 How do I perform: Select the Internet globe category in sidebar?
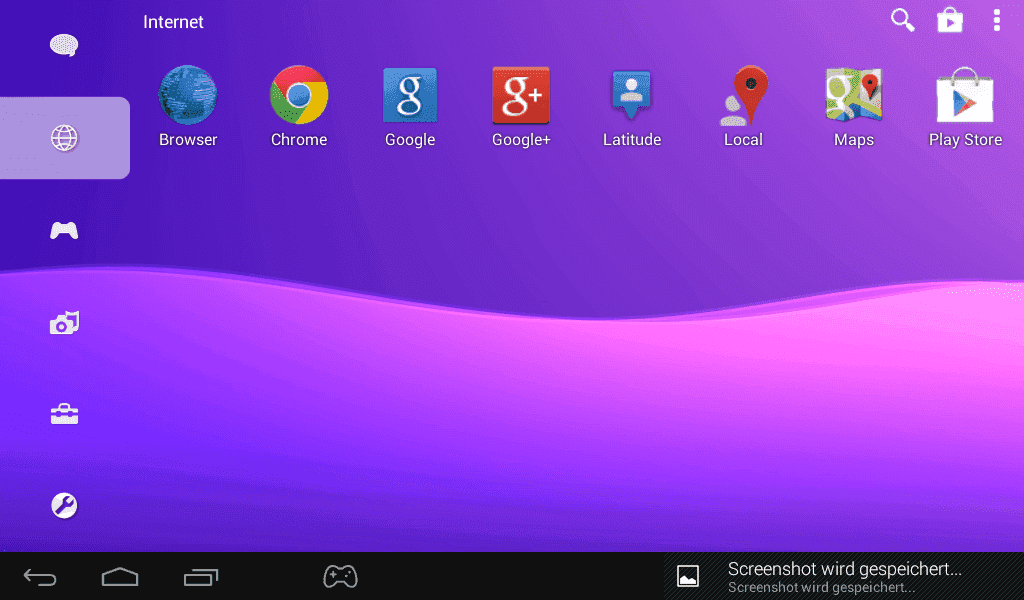point(65,138)
